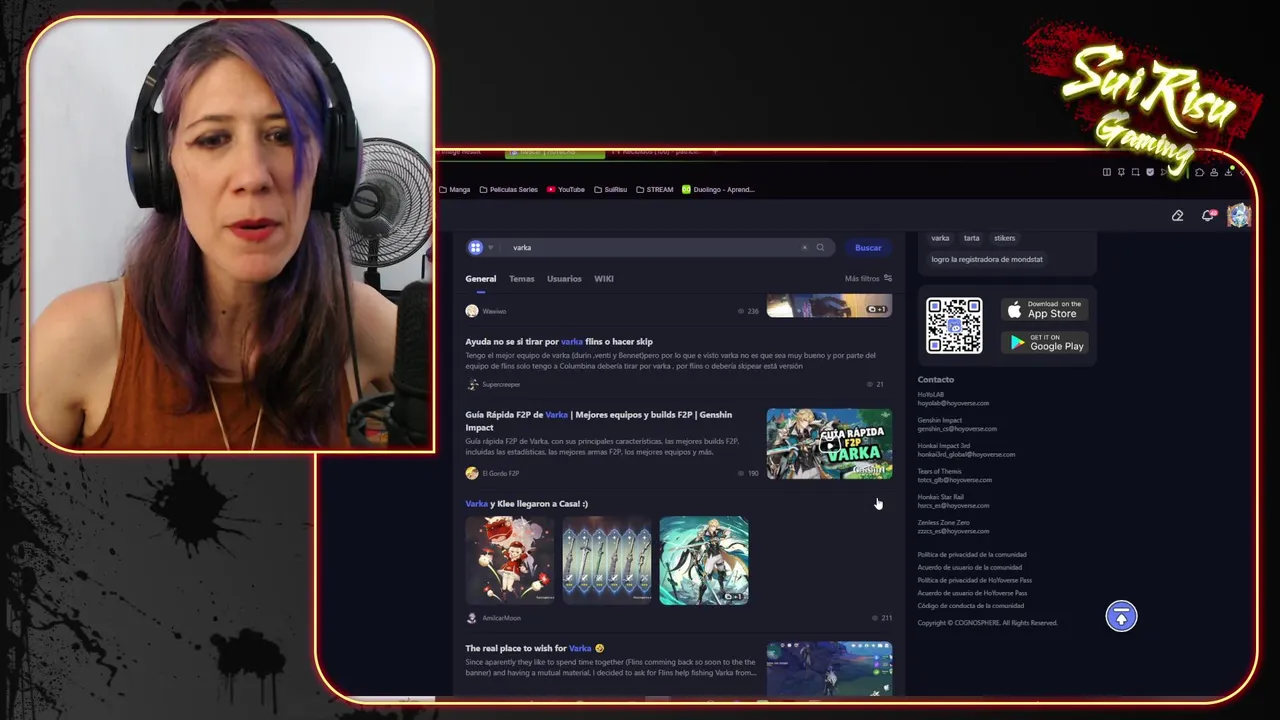The image size is (1280, 720).
Task: Open 'Código de conducta de la comunidad'
Action: pos(971,606)
